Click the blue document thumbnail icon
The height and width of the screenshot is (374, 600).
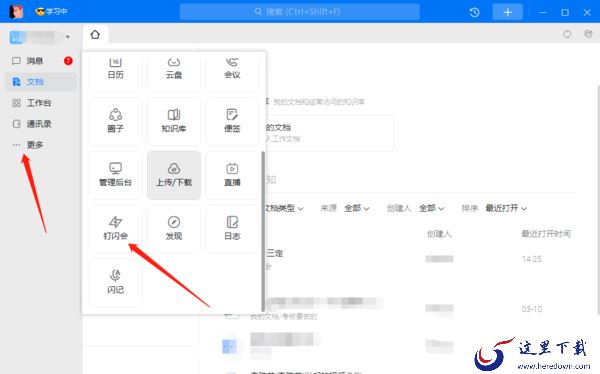pos(229,346)
